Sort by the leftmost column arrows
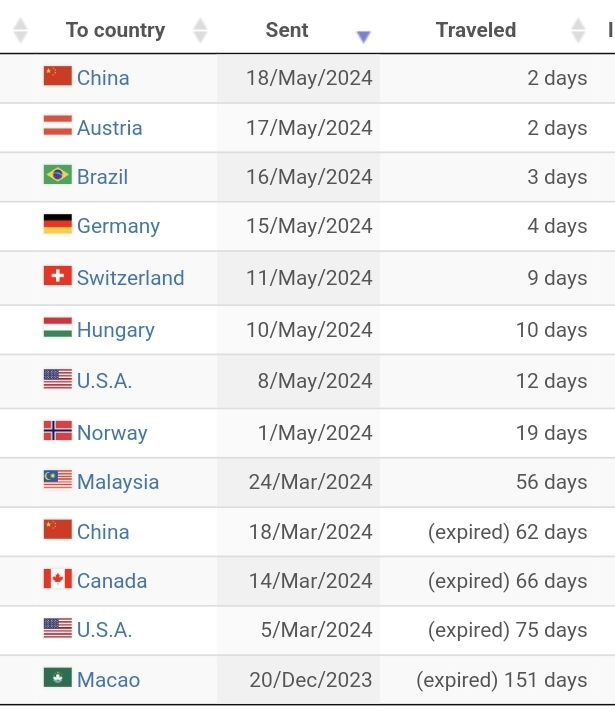Screen dimensions: 615x716 [21, 31]
